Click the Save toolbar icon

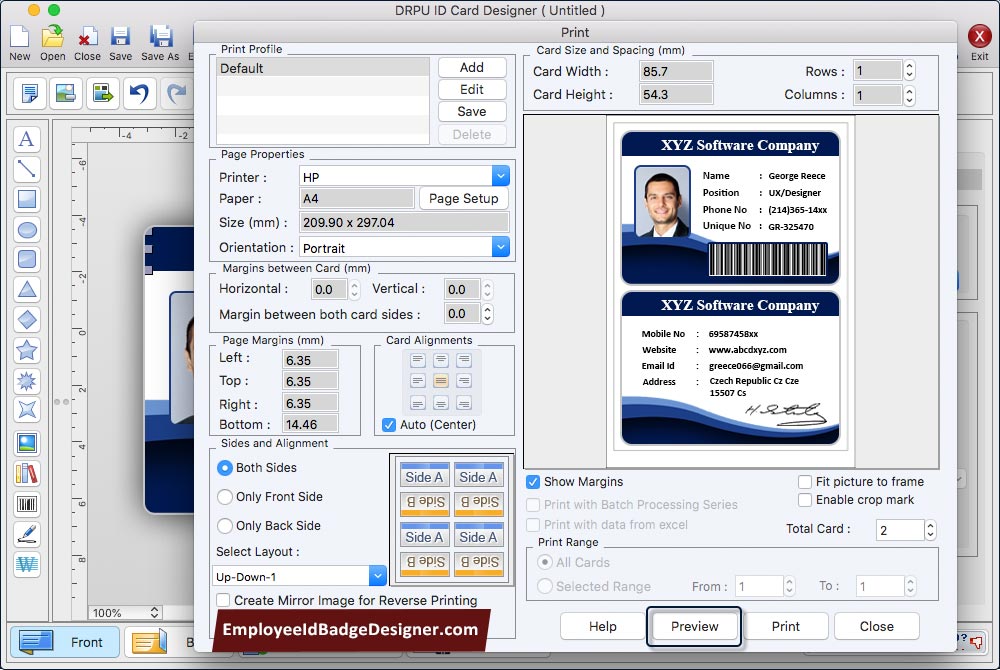tap(120, 36)
